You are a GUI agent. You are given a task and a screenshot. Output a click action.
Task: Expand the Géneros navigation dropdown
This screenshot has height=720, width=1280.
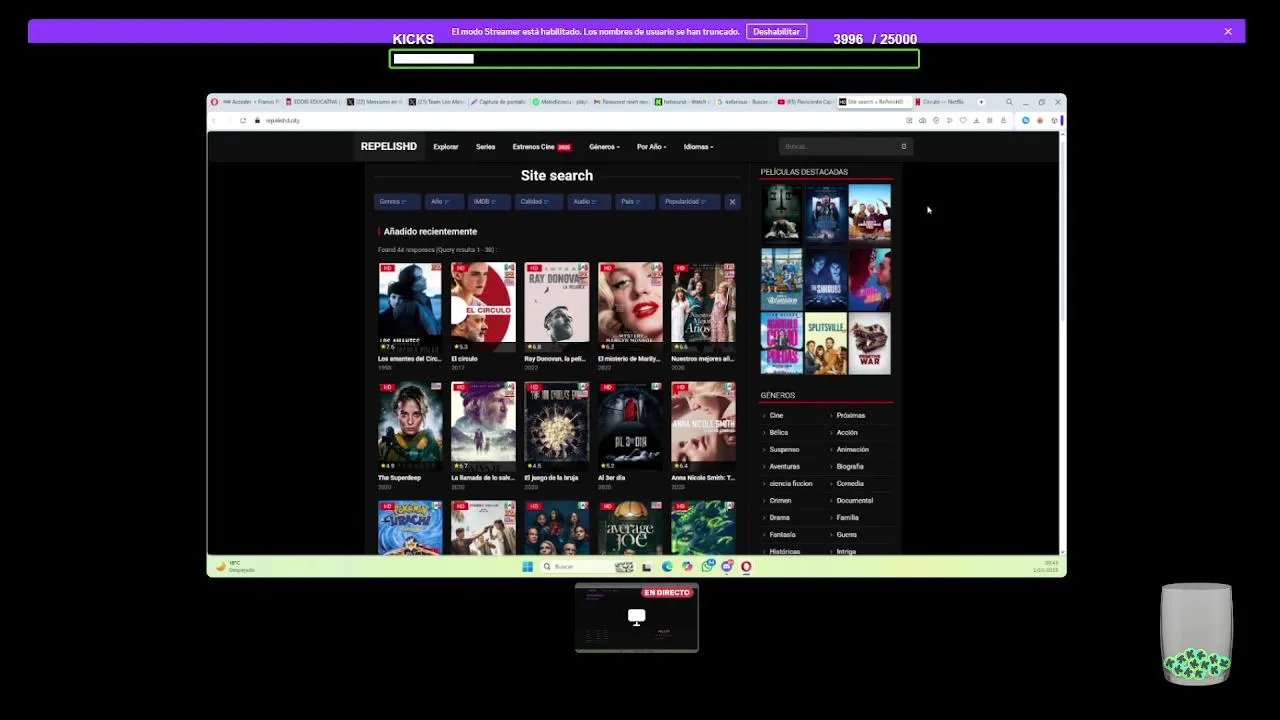[604, 147]
